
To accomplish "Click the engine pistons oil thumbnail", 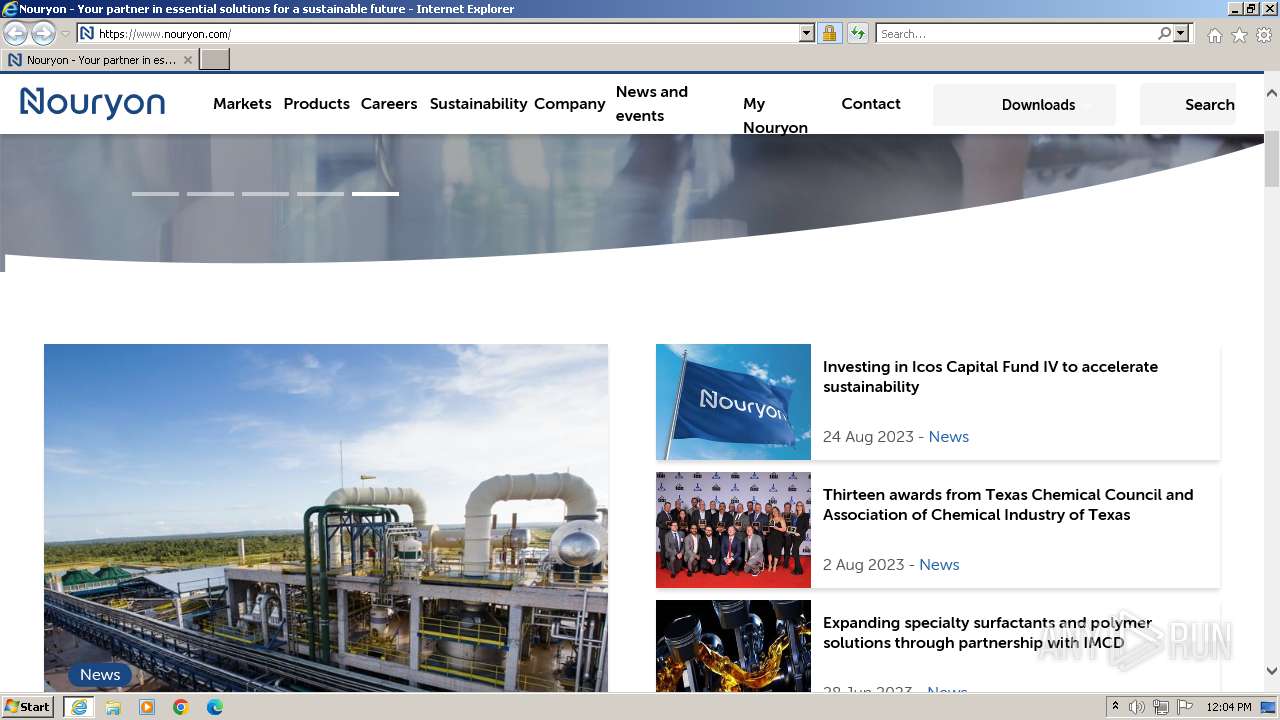I will (733, 646).
